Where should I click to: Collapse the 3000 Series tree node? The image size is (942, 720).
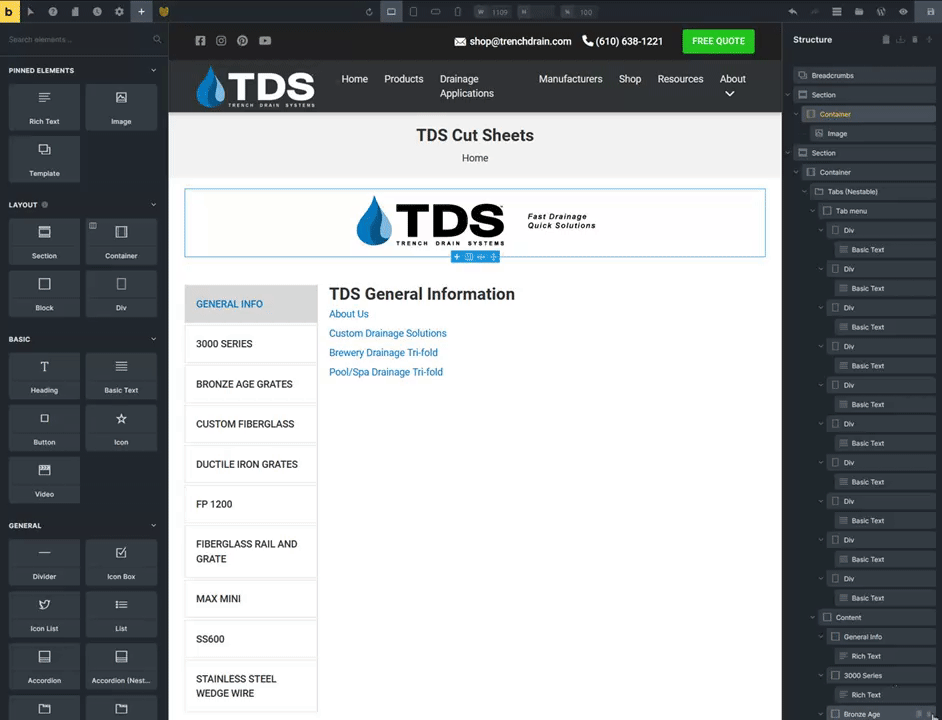[821, 676]
